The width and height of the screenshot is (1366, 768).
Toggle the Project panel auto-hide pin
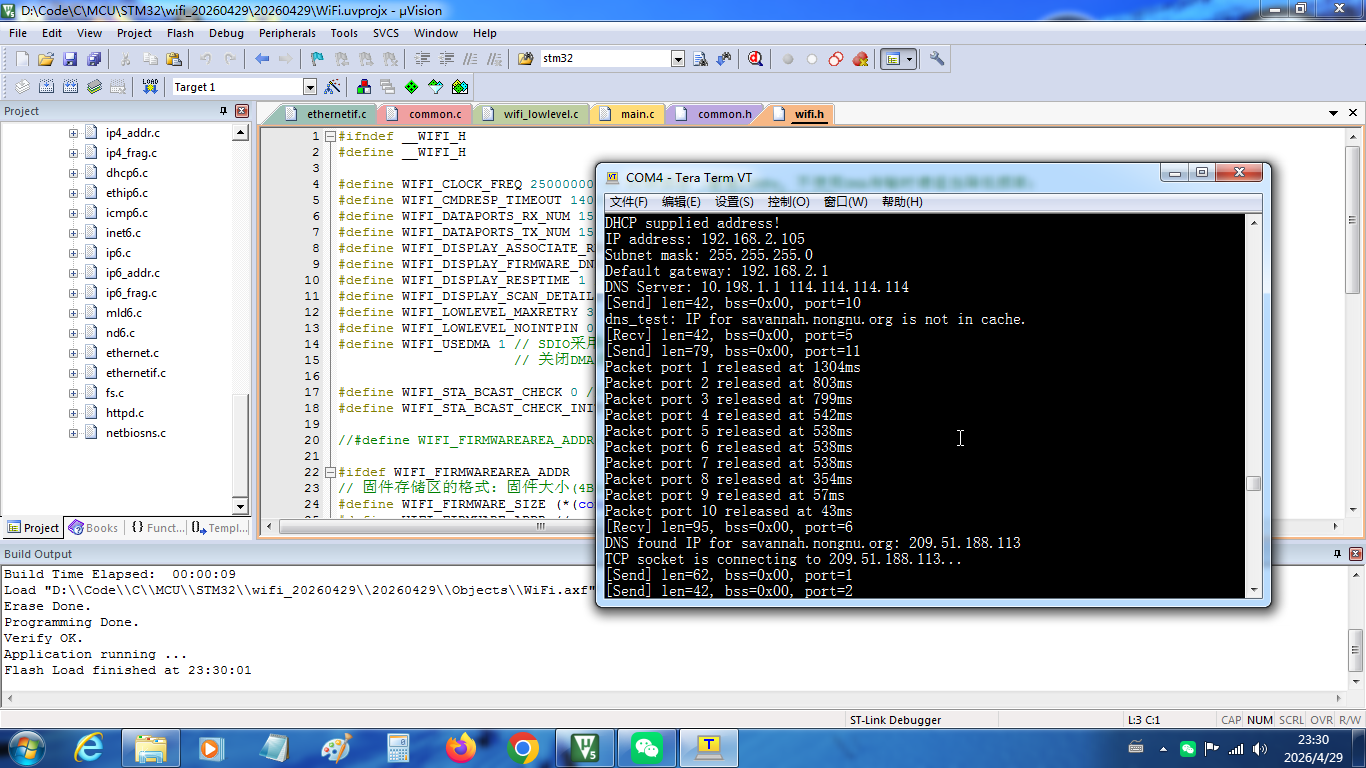click(224, 111)
